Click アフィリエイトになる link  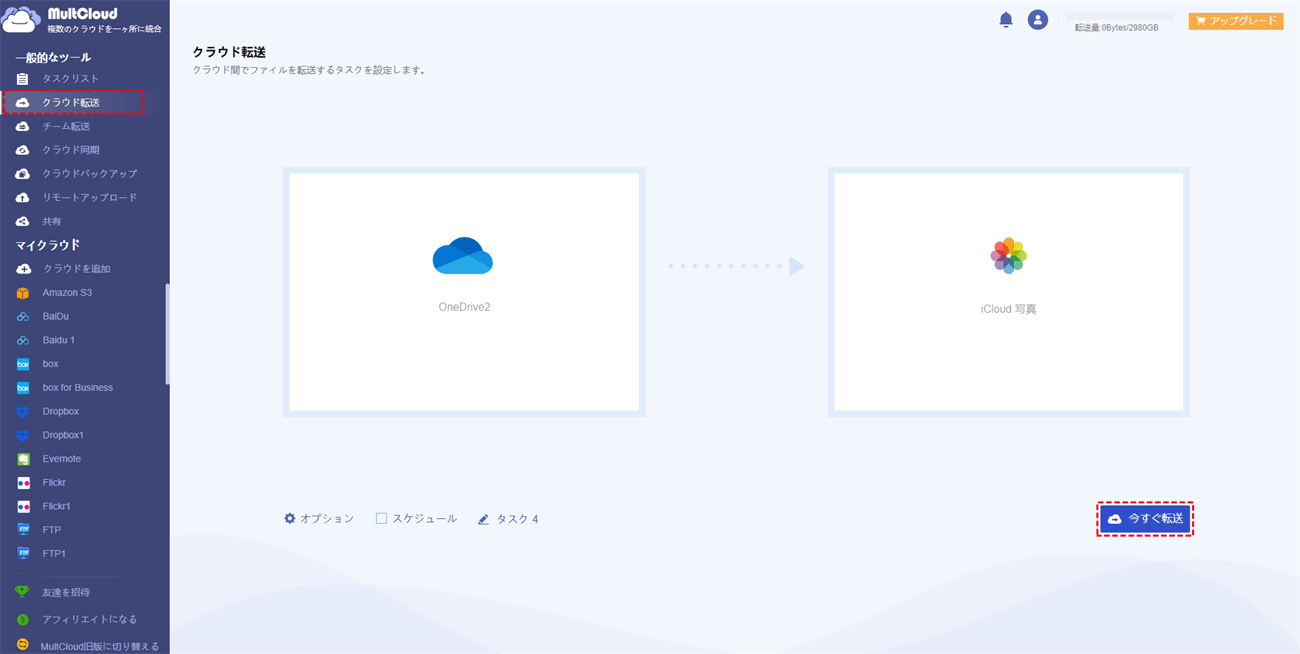pyautogui.click(x=90, y=620)
